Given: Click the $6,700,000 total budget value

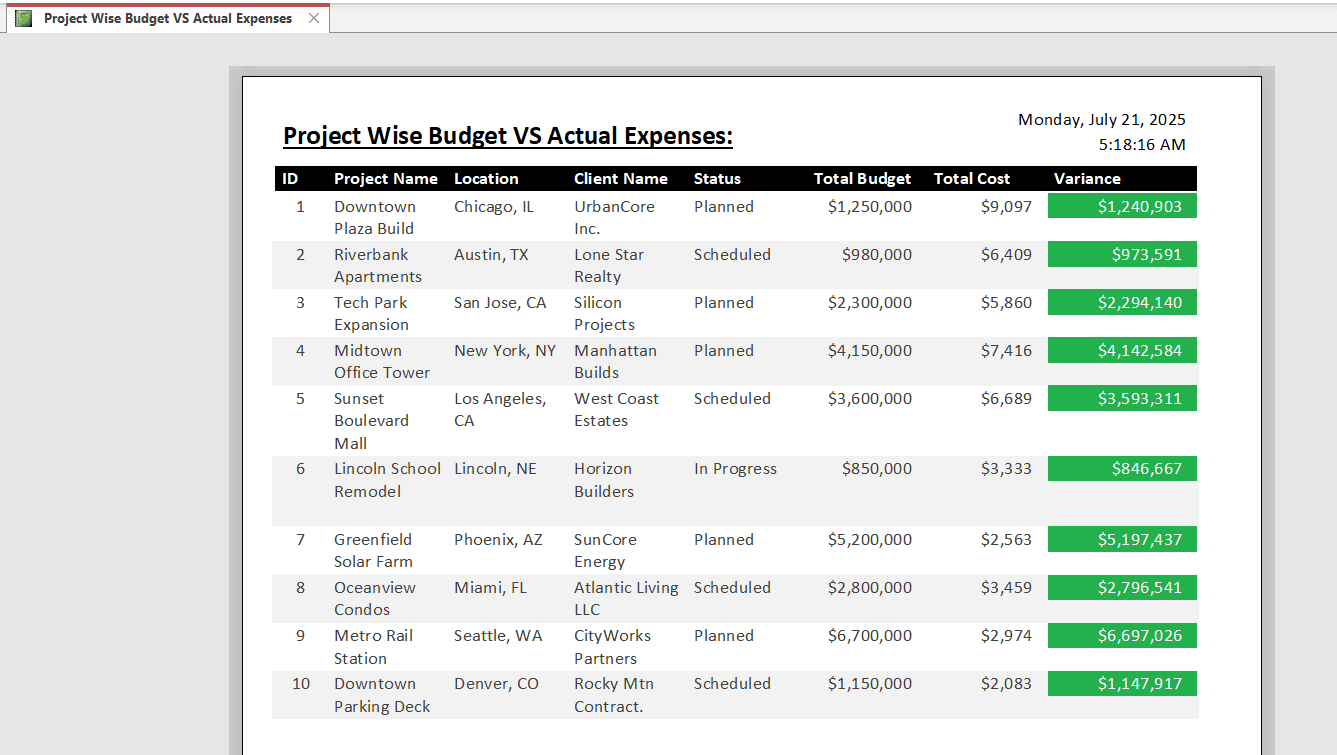Looking at the screenshot, I should [x=870, y=636].
